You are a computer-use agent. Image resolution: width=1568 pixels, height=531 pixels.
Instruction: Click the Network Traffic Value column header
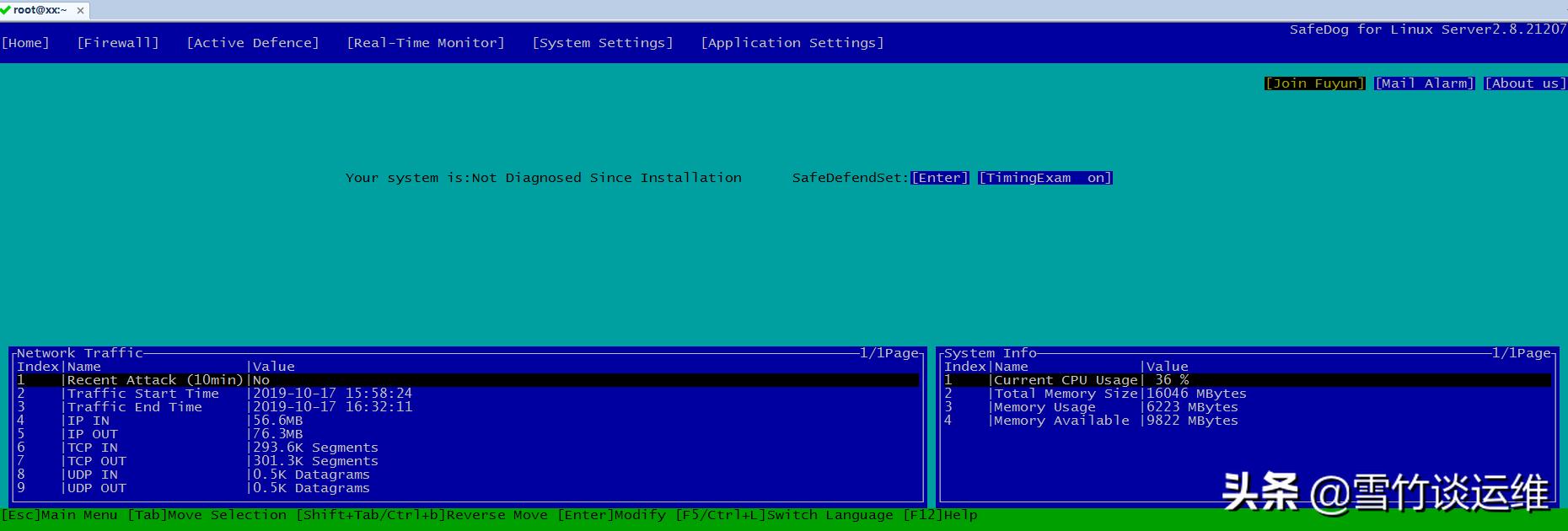274,367
